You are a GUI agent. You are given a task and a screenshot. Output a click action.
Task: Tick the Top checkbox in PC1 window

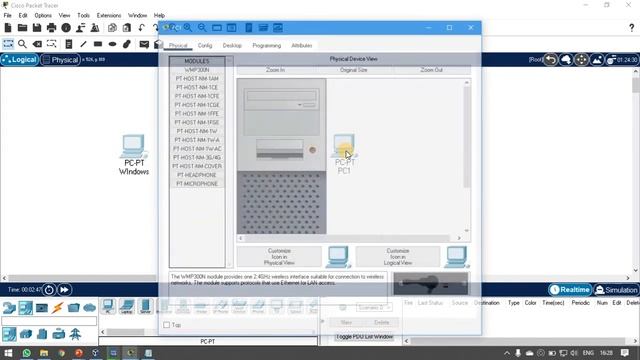point(167,325)
